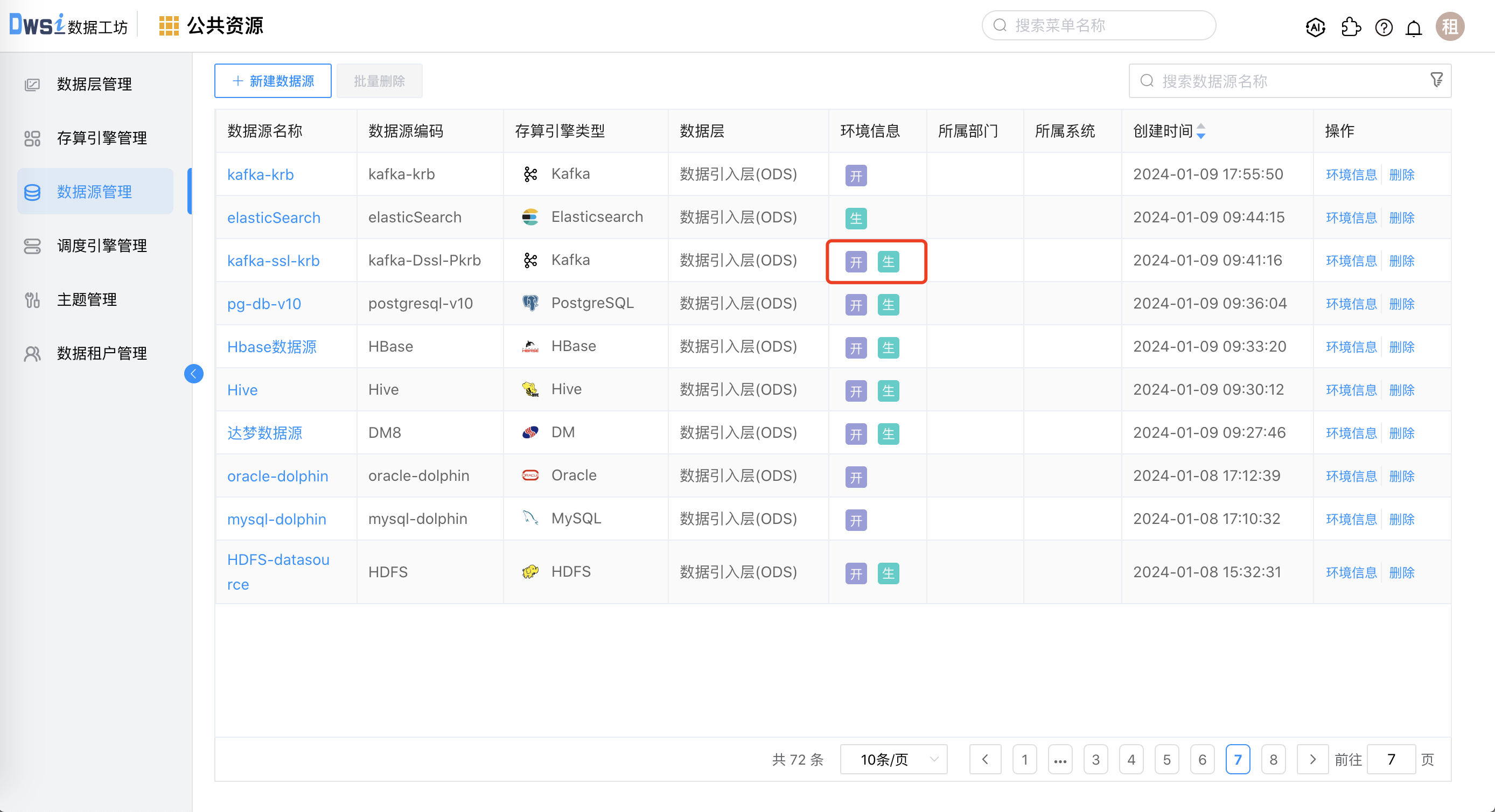The width and height of the screenshot is (1495, 812).
Task: Open the Hive data source link
Action: pyautogui.click(x=242, y=389)
